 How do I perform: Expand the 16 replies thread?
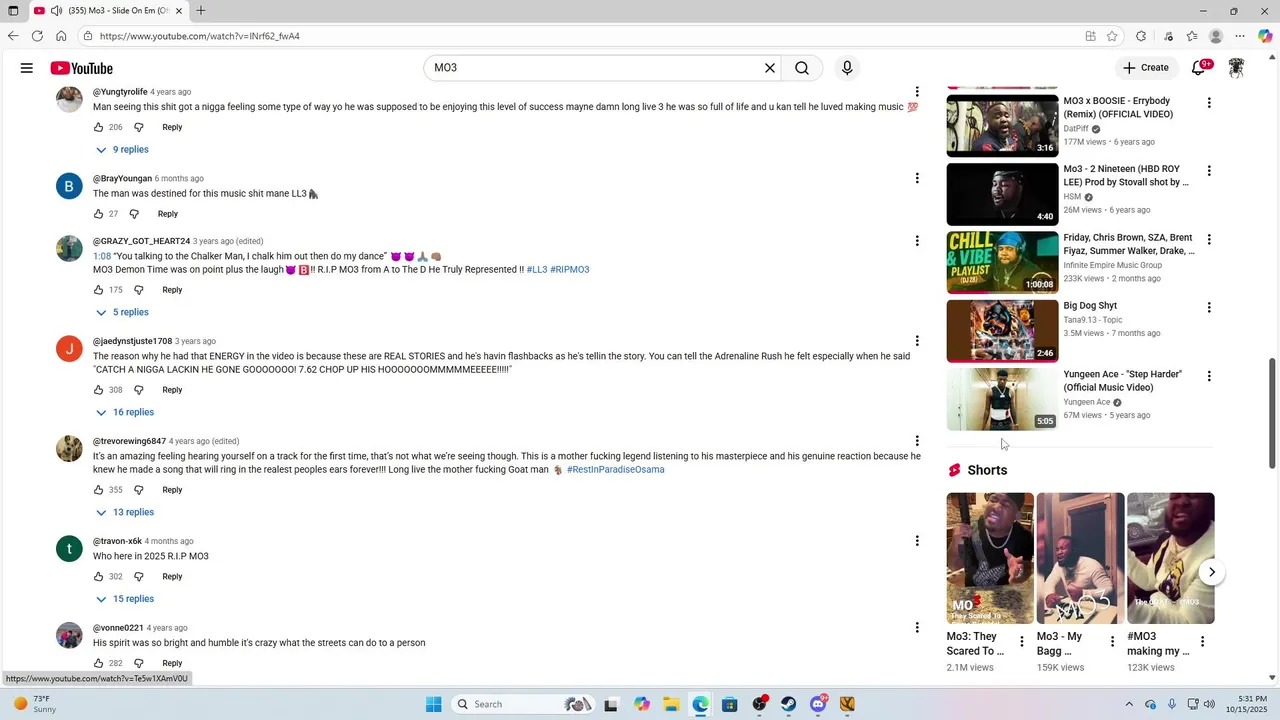click(x=125, y=412)
